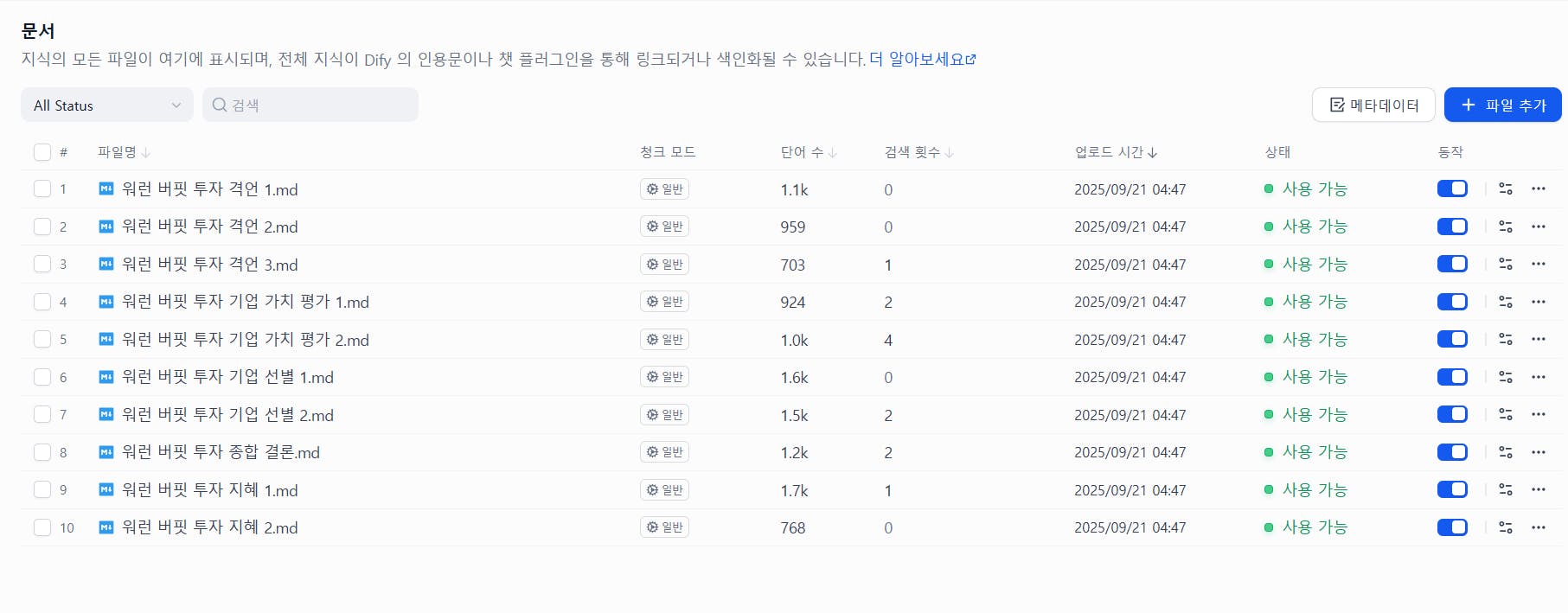This screenshot has width=1568, height=613.
Task: Sort the list by 업로드 시간
Action: (1116, 152)
